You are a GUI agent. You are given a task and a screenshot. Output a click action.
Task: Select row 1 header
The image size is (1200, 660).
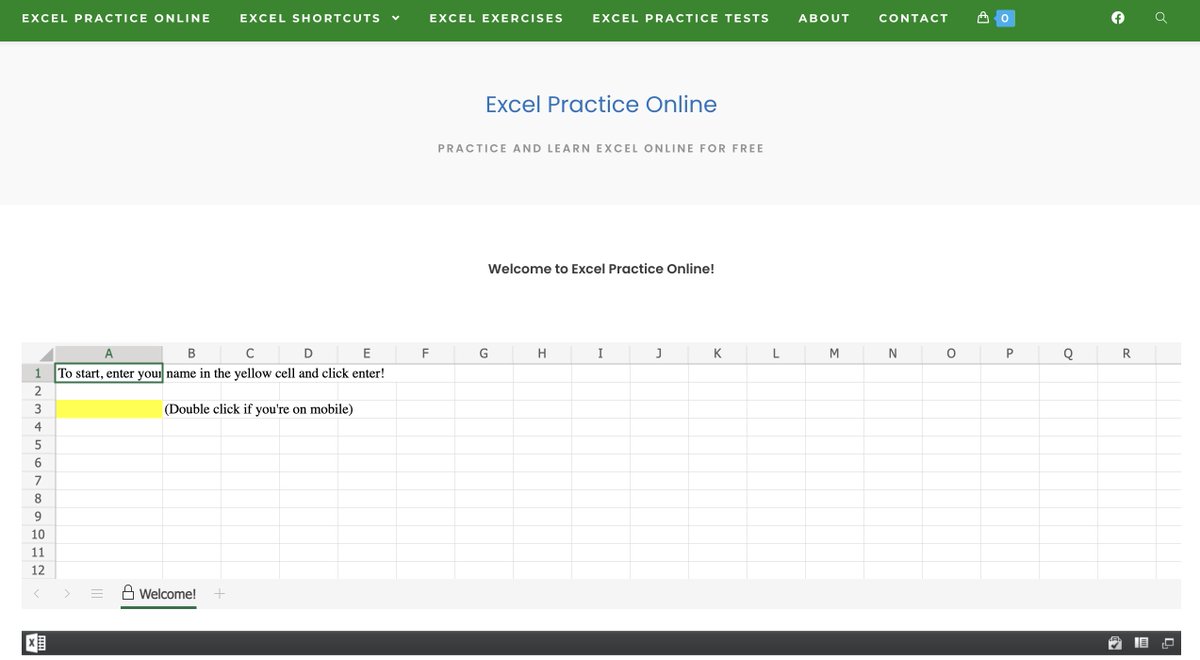click(x=38, y=373)
